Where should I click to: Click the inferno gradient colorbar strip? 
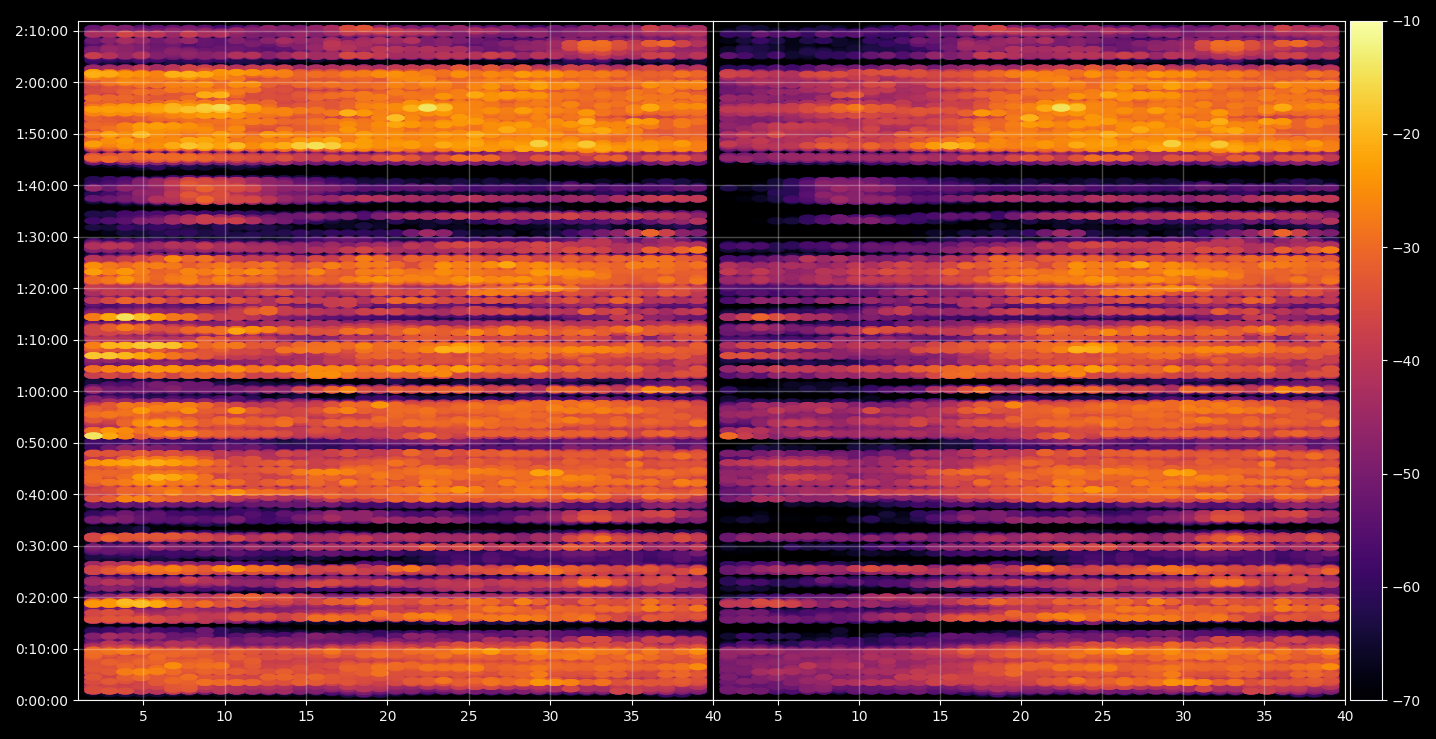point(1366,361)
